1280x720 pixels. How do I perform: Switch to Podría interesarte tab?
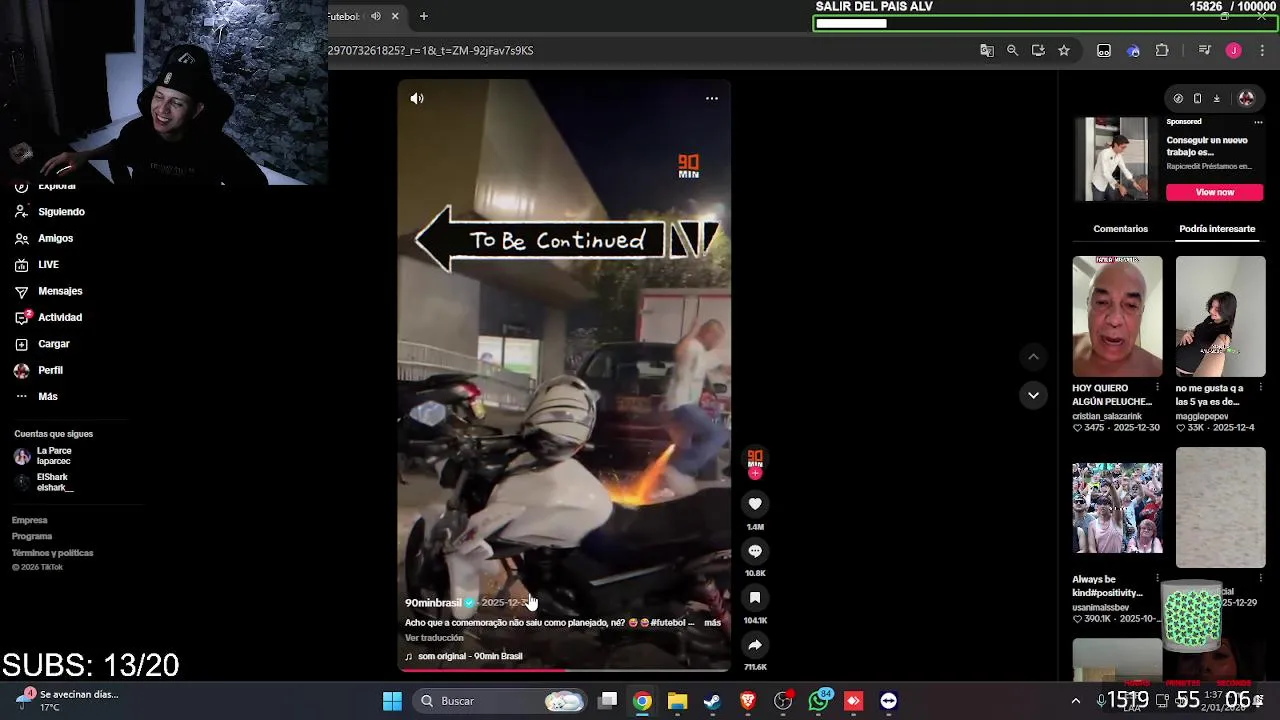click(1217, 229)
